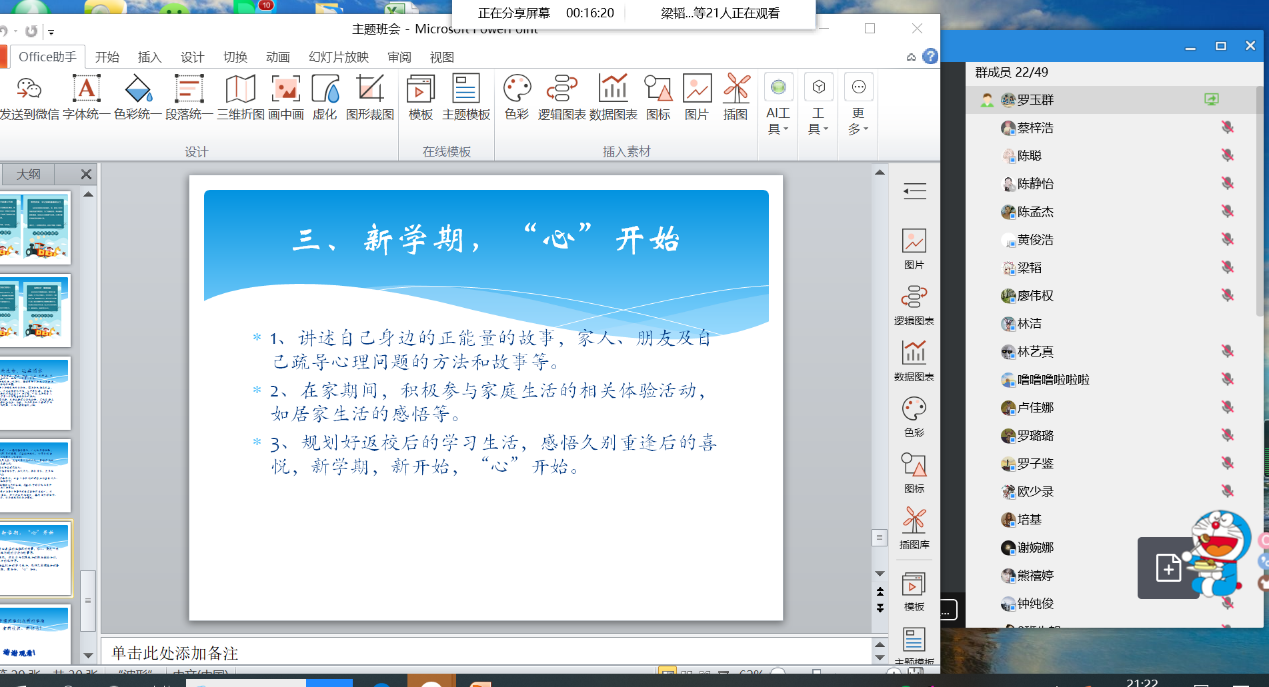Image resolution: width=1269 pixels, height=687 pixels.
Task: Click the 插图库 windmill icon in sidebar
Action: pyautogui.click(x=913, y=528)
